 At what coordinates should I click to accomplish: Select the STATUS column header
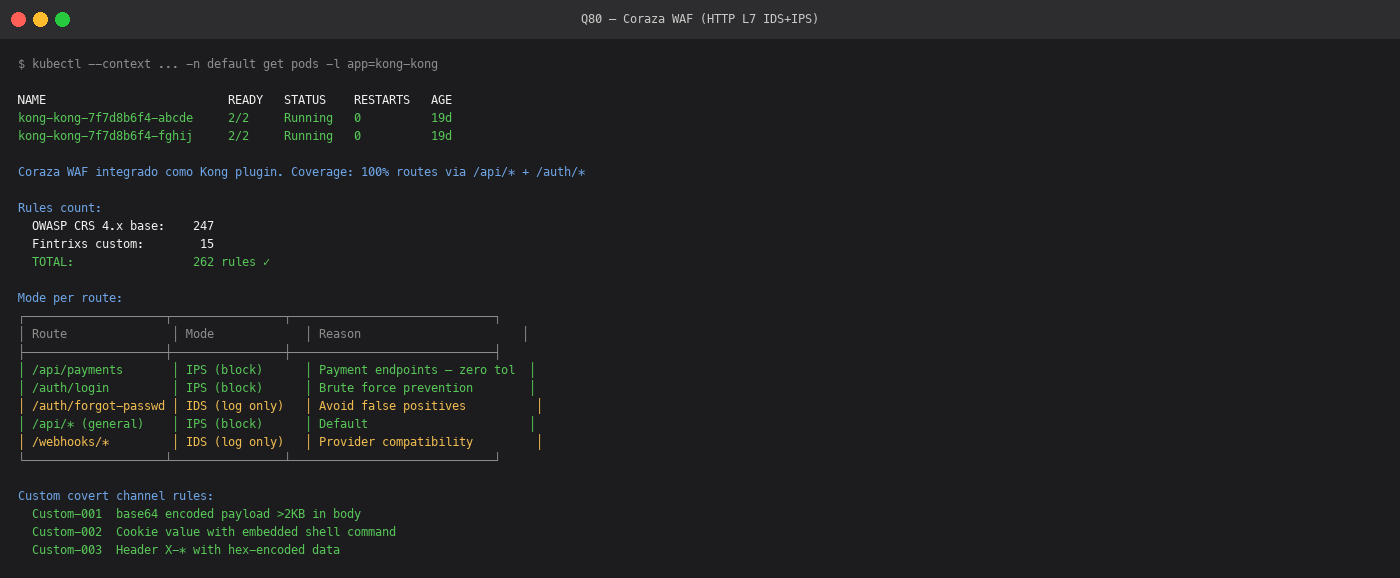305,100
